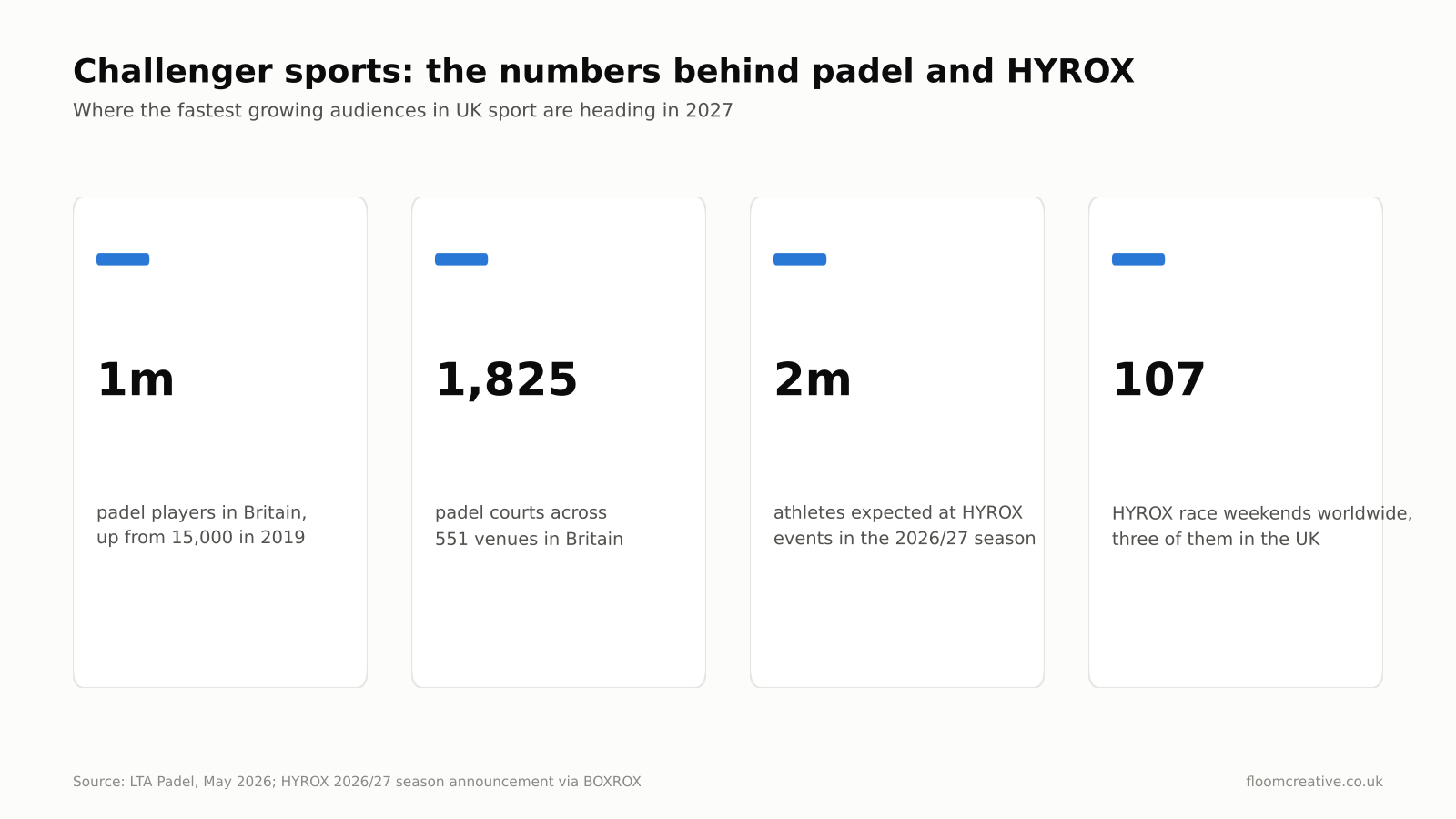Click the '107' statistic
1456x819 pixels.
point(1158,380)
